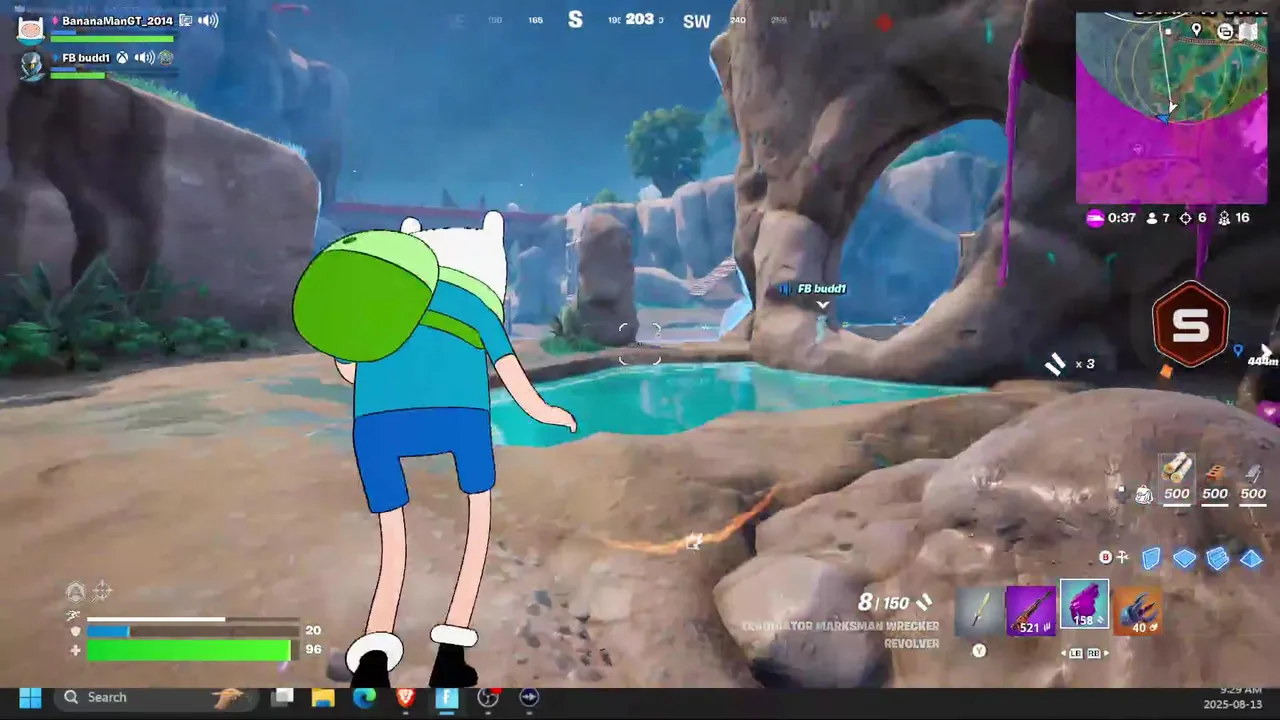This screenshot has width=1280, height=720.
Task: Click the round badge icon right of FB budd1's speaker
Action: (x=166, y=58)
